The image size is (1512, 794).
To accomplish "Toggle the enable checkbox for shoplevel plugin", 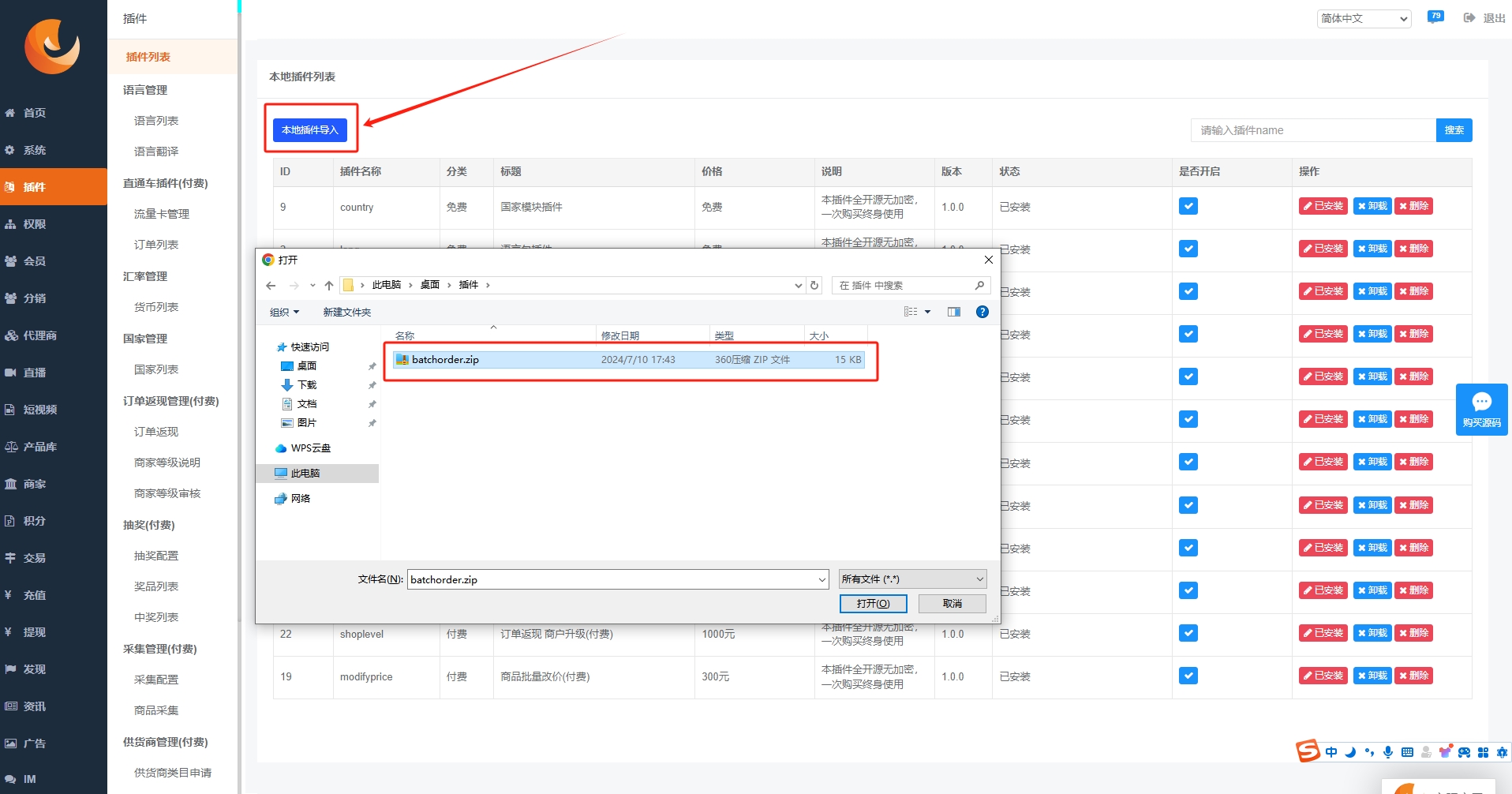I will coord(1188,633).
